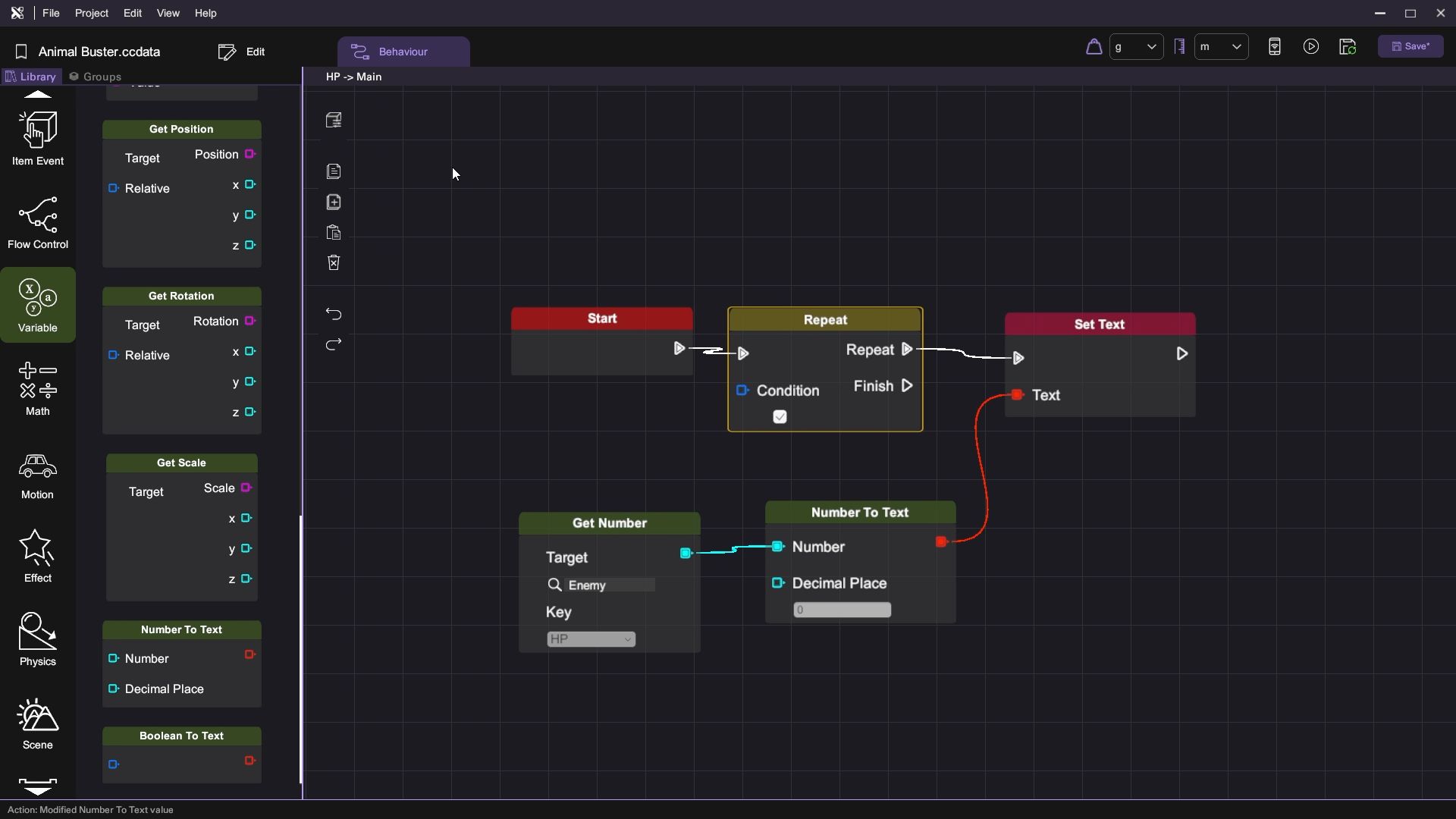Click the undo arrow icon

pos(334,314)
